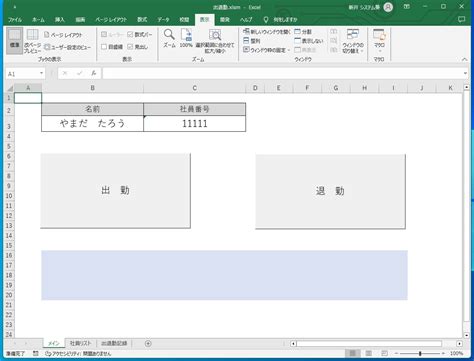Click the cancel X formula bar icon
Image resolution: width=474 pixels, height=361 pixels.
(x=65, y=73)
